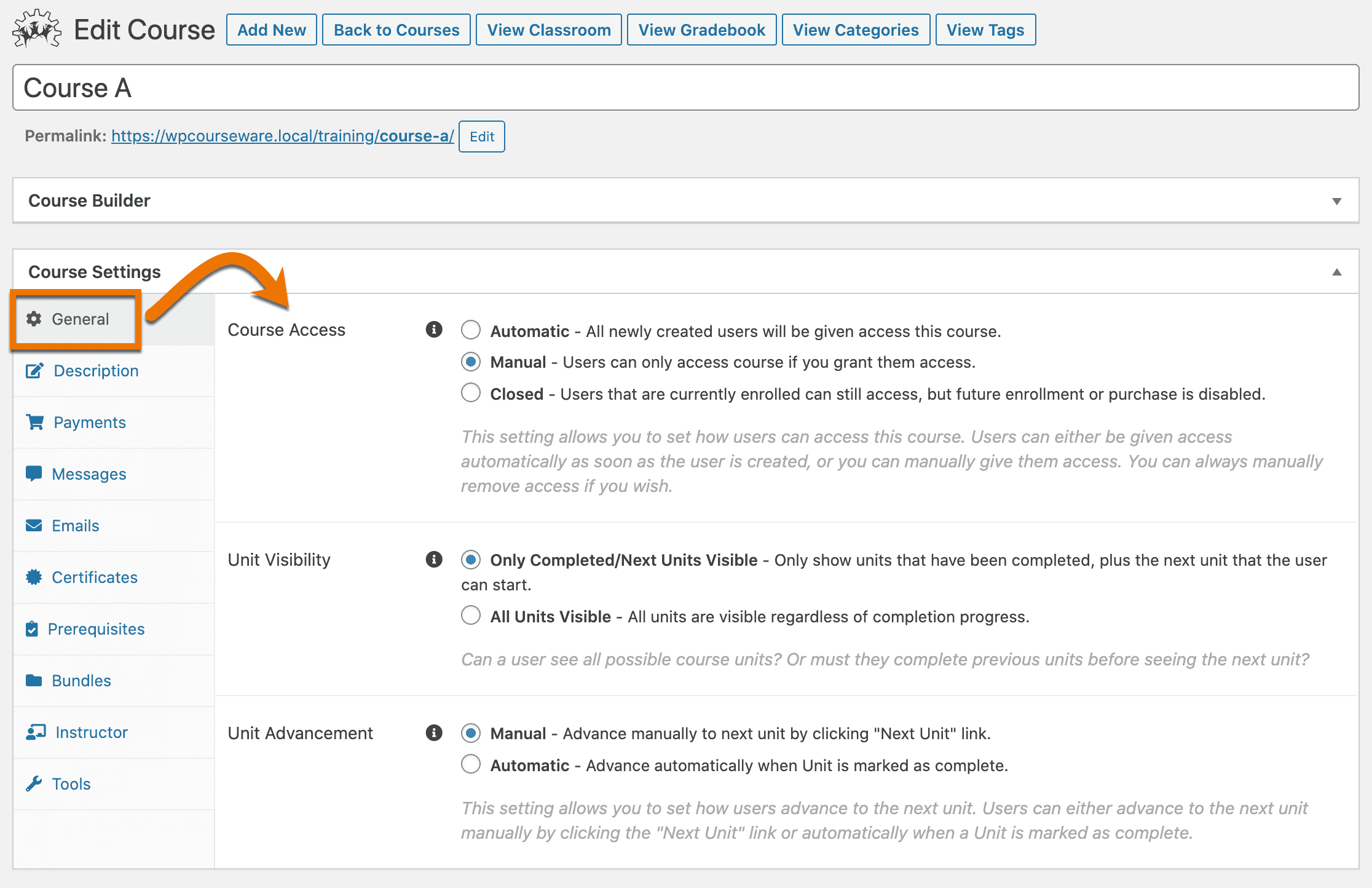
Task: Click the Certificates badge icon
Action: tap(34, 577)
